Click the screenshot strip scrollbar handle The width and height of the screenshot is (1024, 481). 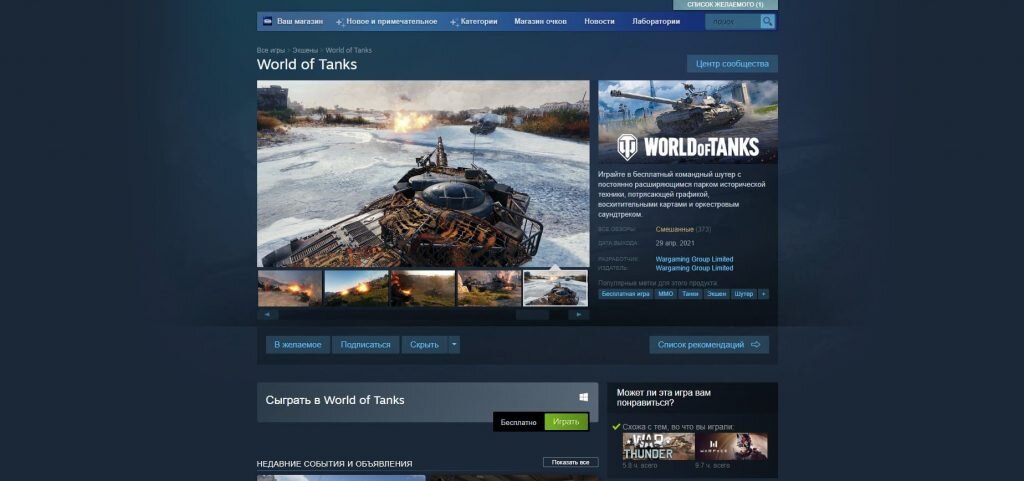click(x=532, y=315)
